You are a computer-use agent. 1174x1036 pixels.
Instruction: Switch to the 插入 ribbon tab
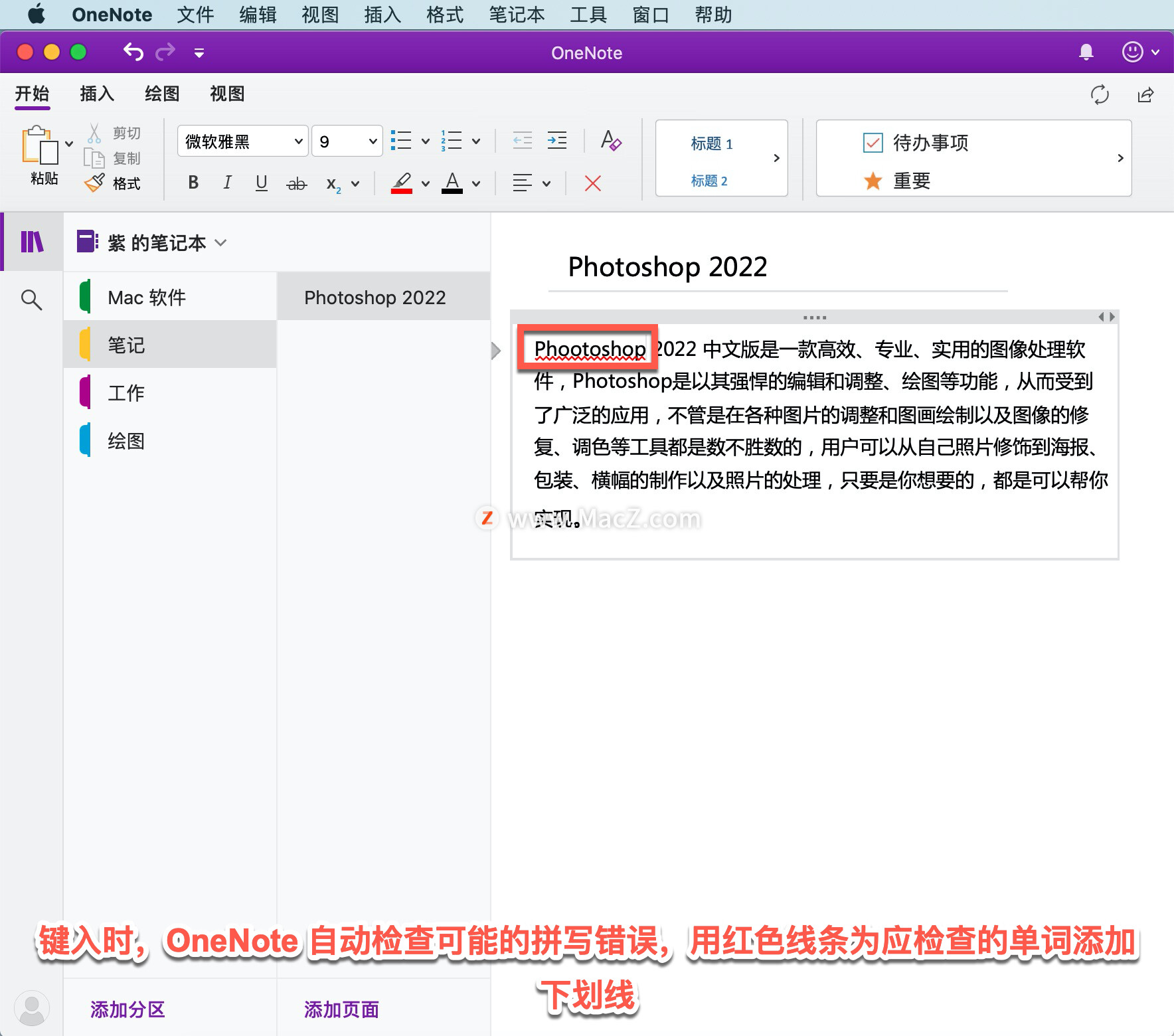97,94
